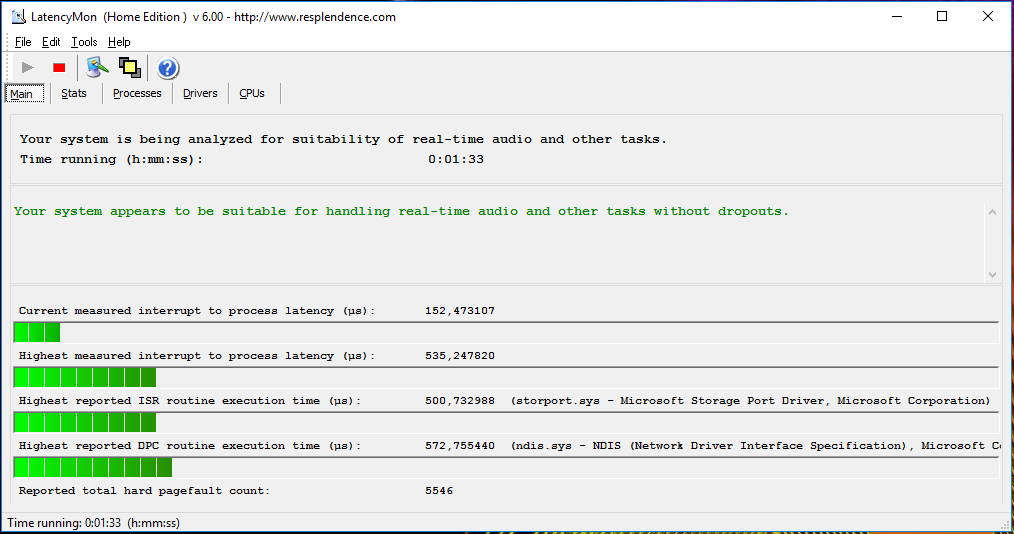Screen dimensions: 1014x534
Task: Open the Help menu
Action: (x=119, y=42)
